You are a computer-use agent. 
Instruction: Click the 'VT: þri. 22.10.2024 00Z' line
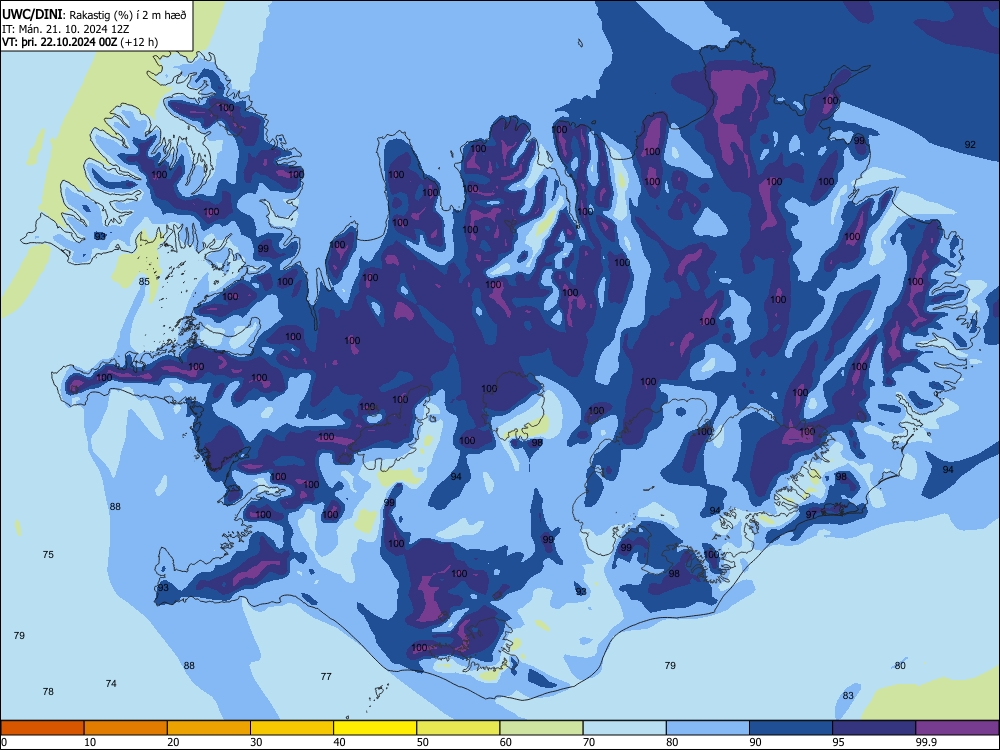click(x=59, y=42)
